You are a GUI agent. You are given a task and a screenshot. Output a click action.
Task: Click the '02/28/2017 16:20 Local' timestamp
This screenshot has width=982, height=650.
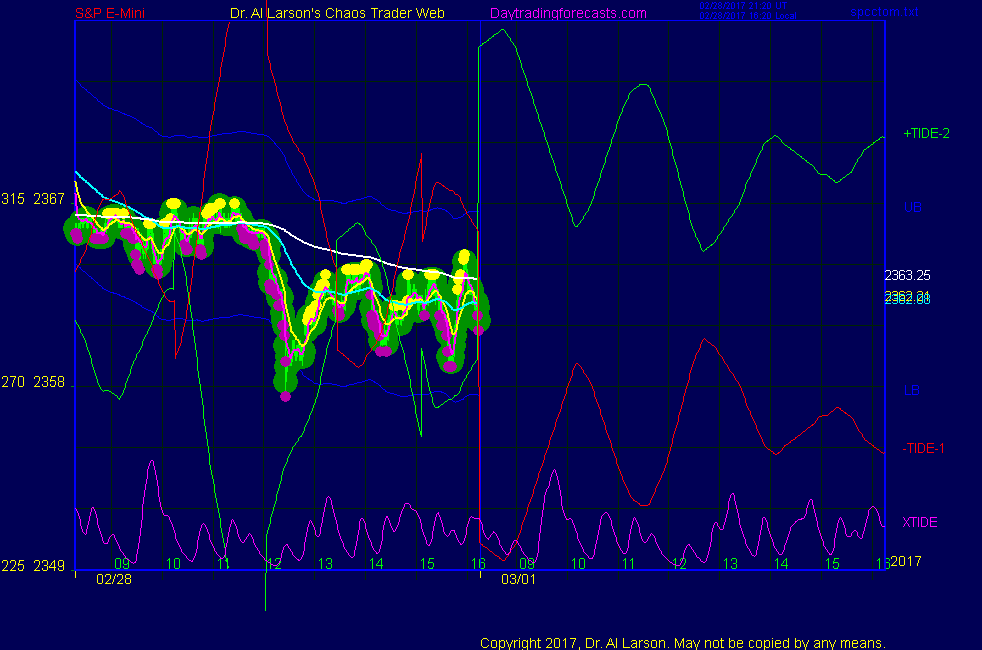pyautogui.click(x=748, y=16)
